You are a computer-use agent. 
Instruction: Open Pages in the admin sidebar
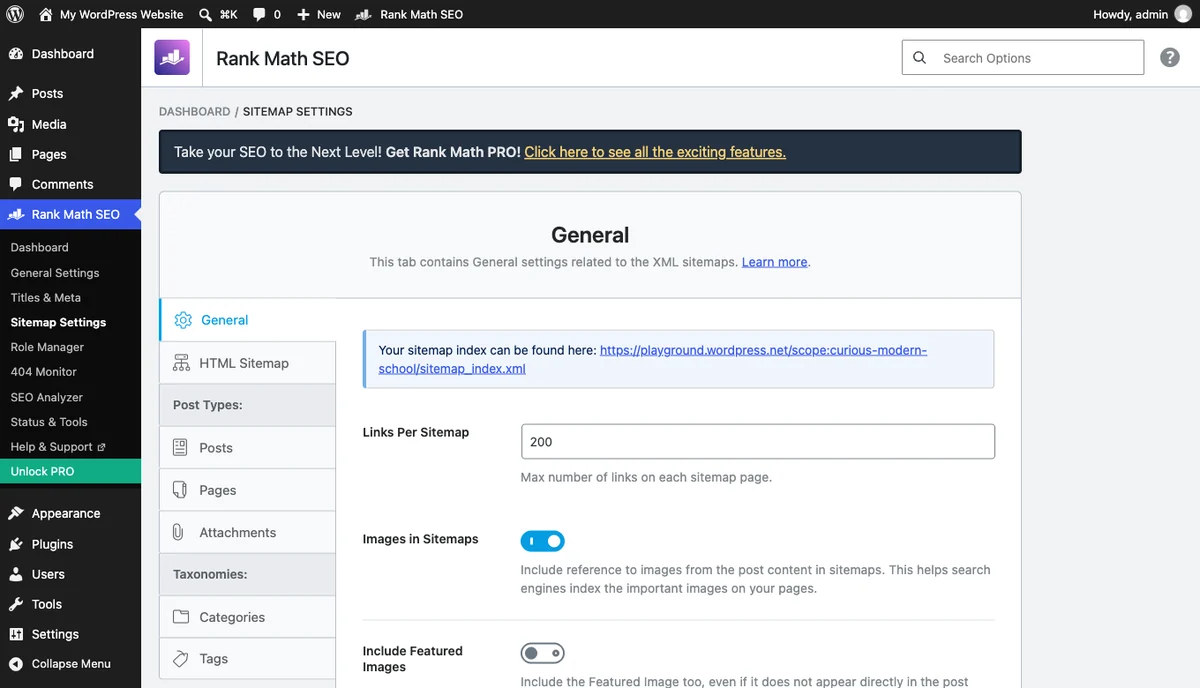pos(70,154)
